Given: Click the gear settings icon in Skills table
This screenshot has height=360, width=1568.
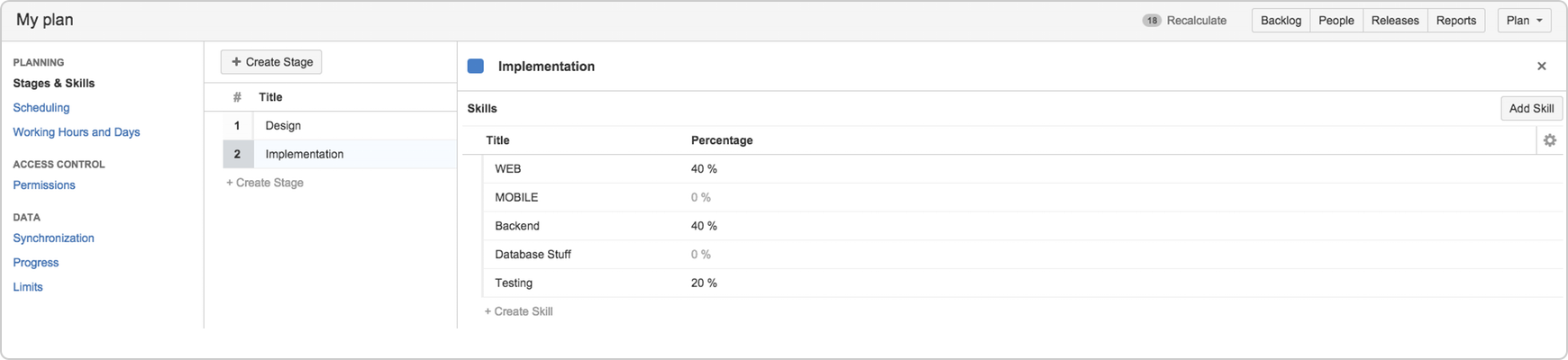Looking at the screenshot, I should [1549, 140].
